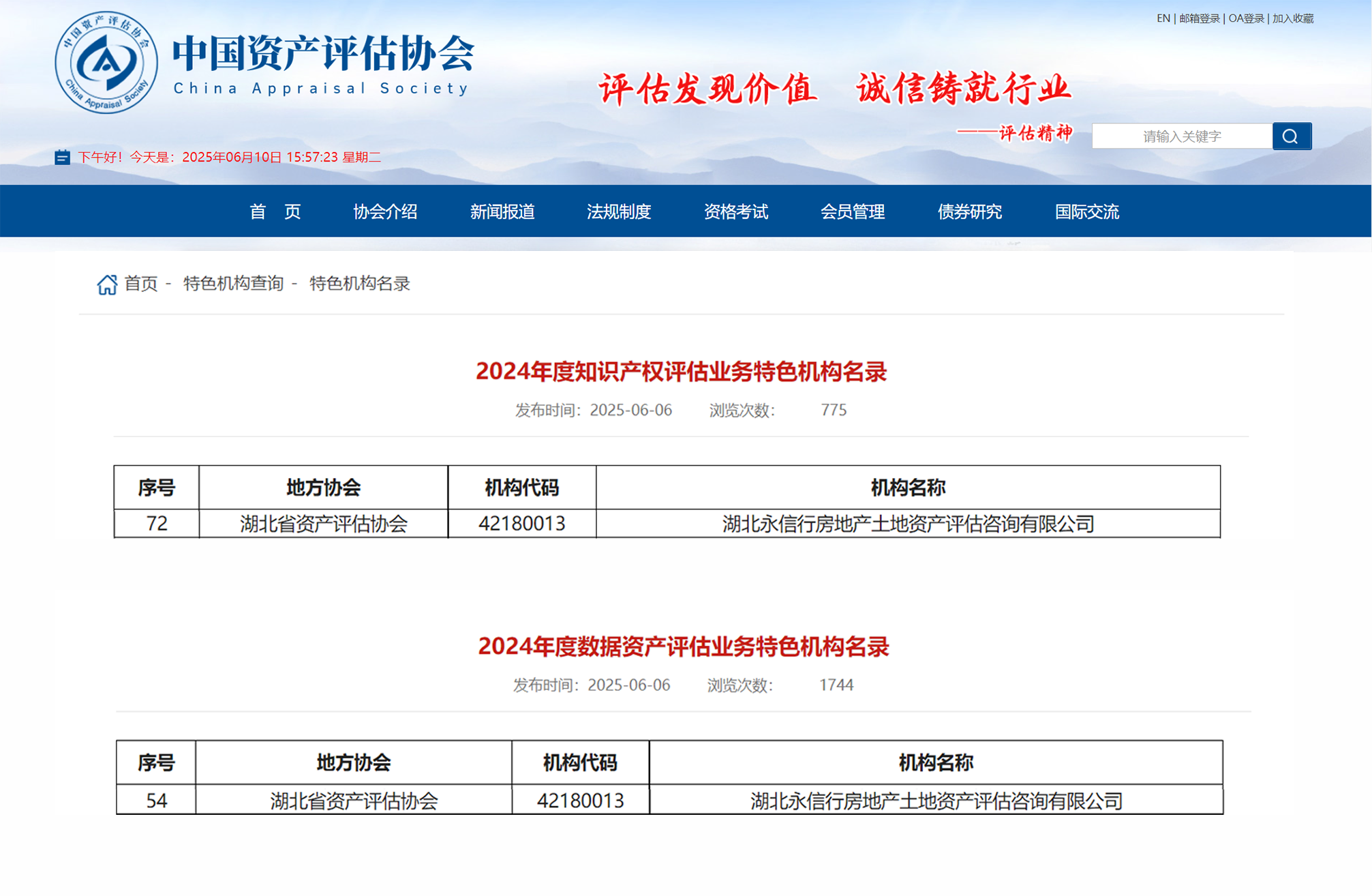
Task: Click 湖北省资产评估协会 in the row numbered 54
Action: [x=354, y=800]
